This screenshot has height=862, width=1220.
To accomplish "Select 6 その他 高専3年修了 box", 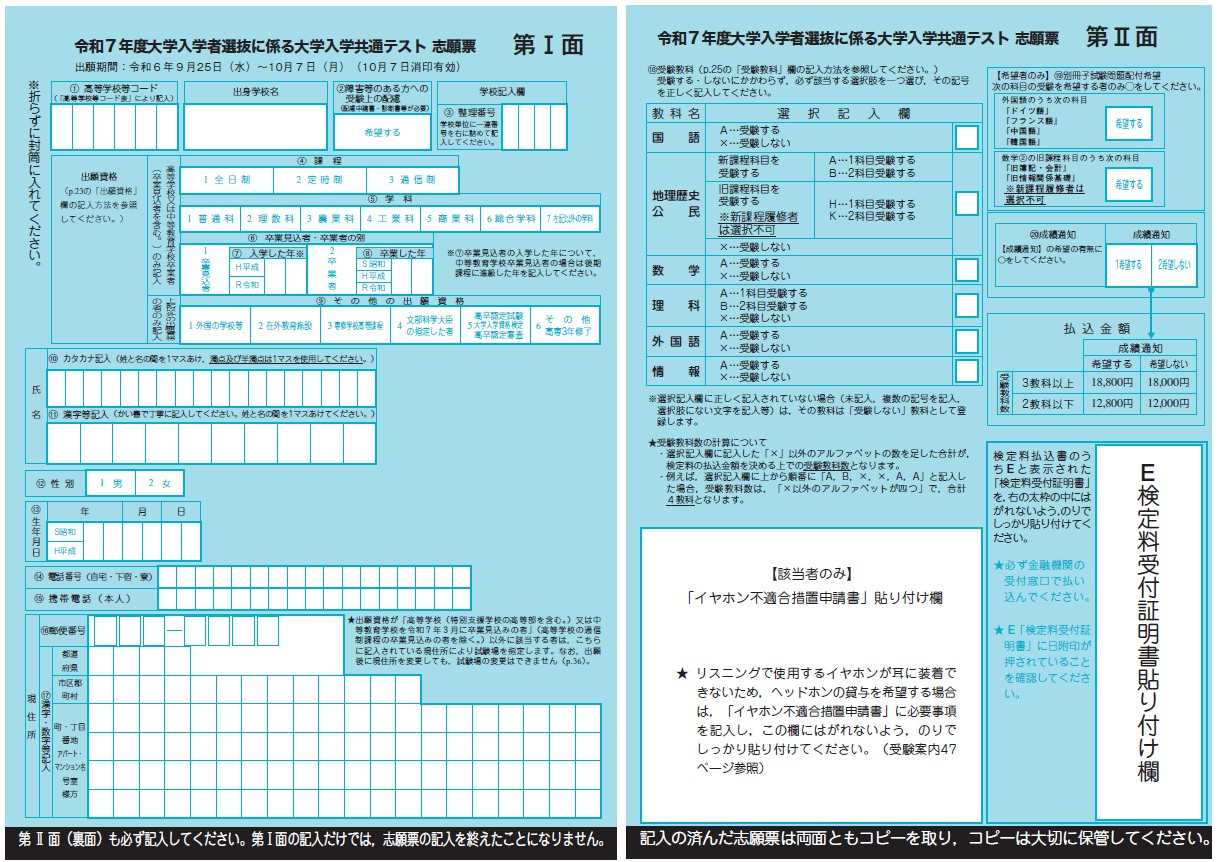I will (x=566, y=326).
